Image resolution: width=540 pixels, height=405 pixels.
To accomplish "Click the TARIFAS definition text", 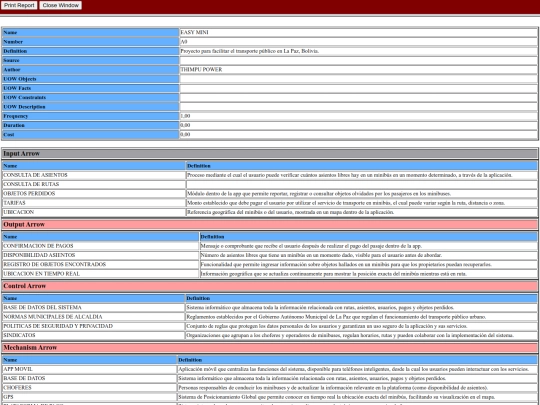I will tap(346, 203).
